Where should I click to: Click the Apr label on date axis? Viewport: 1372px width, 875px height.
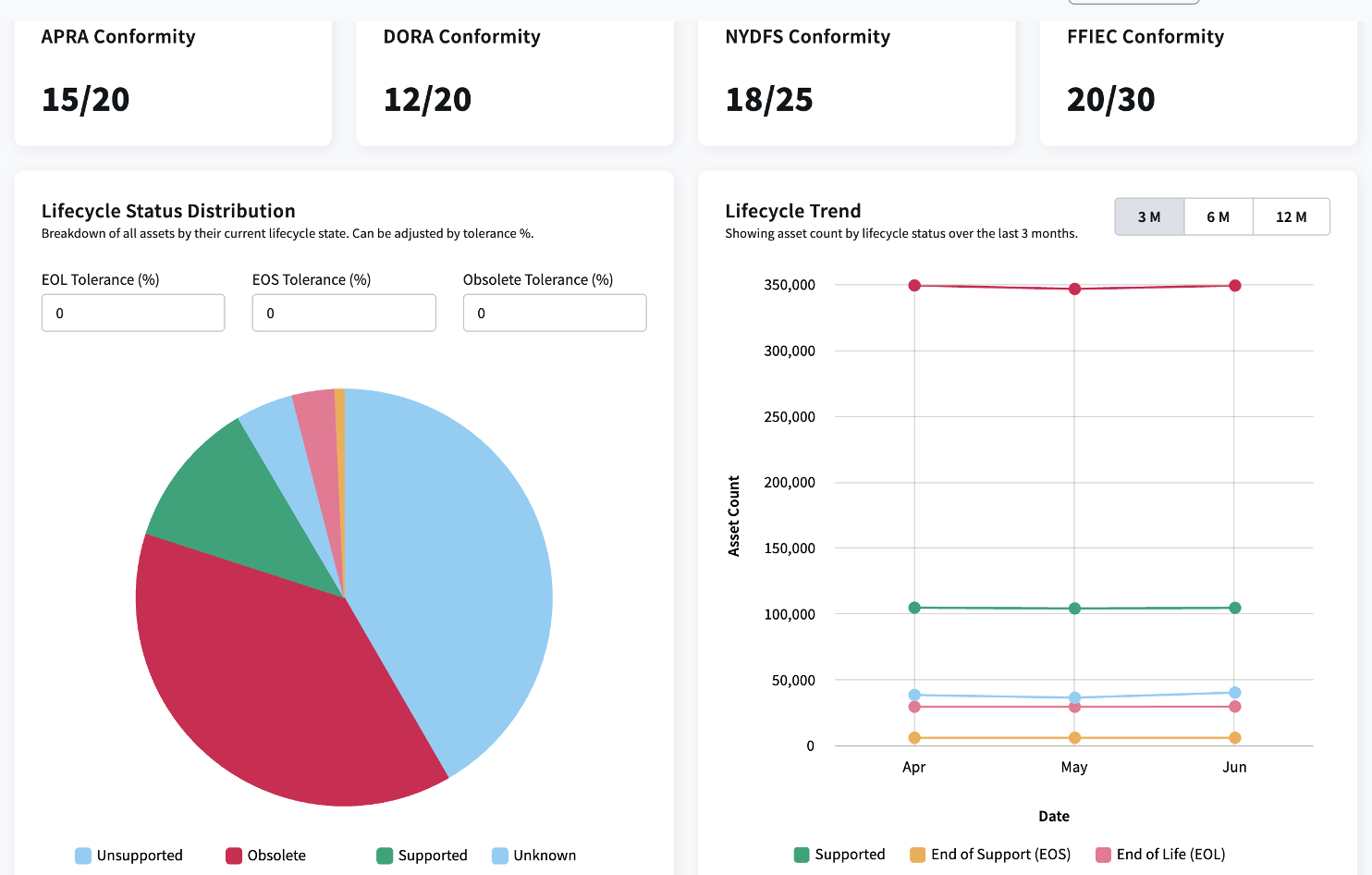coord(913,767)
